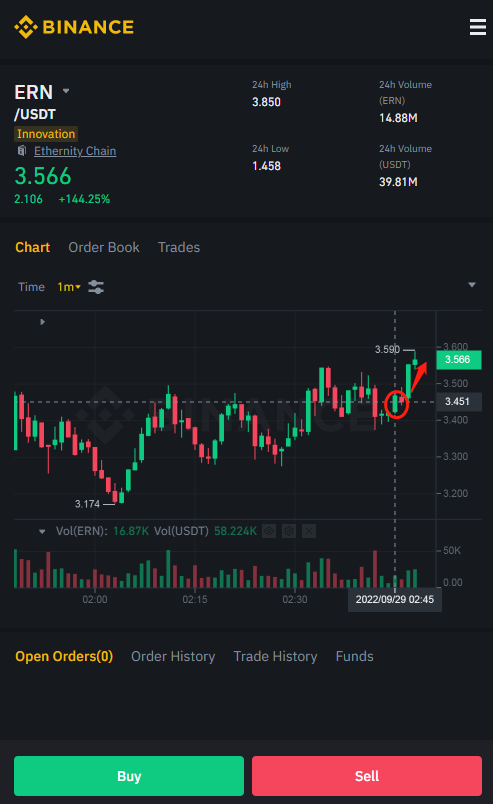Click the +144.25% change text
This screenshot has width=493, height=804.
tap(84, 199)
